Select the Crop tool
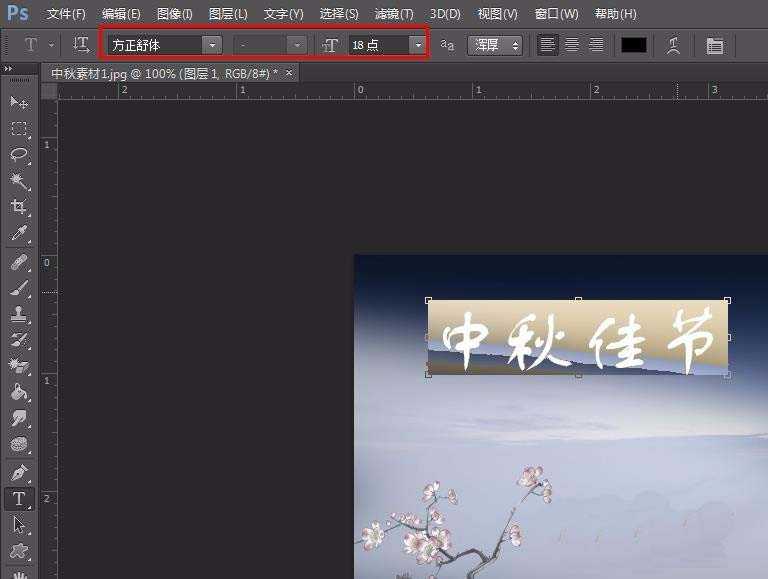Image resolution: width=768 pixels, height=579 pixels. click(19, 207)
